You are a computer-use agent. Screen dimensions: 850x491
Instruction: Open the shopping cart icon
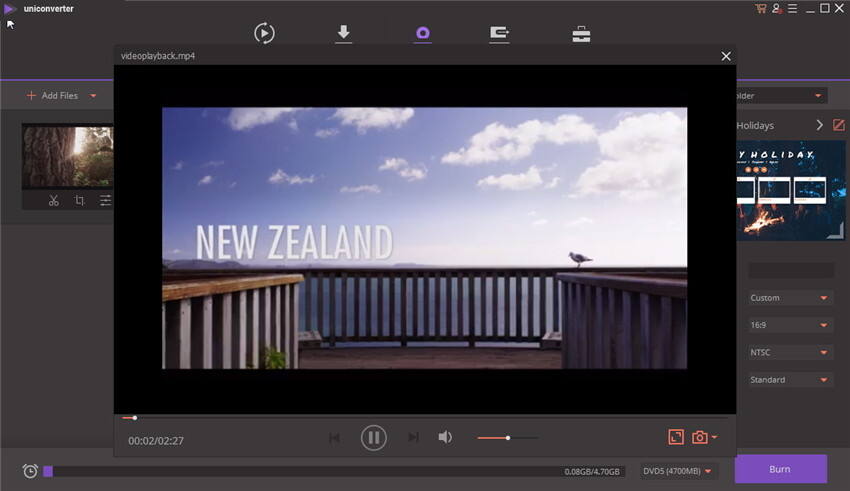tap(761, 9)
